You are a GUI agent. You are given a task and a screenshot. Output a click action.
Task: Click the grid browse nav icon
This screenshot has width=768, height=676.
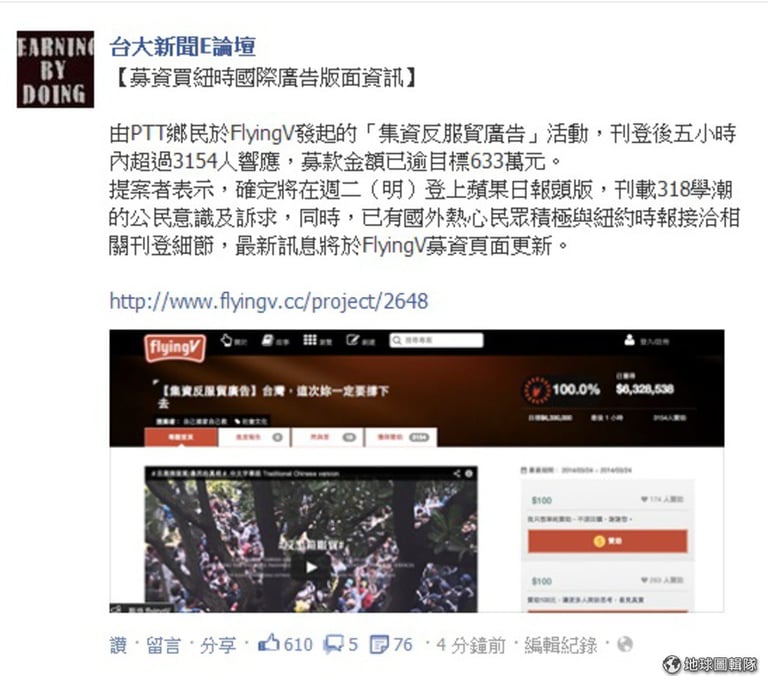pos(310,340)
